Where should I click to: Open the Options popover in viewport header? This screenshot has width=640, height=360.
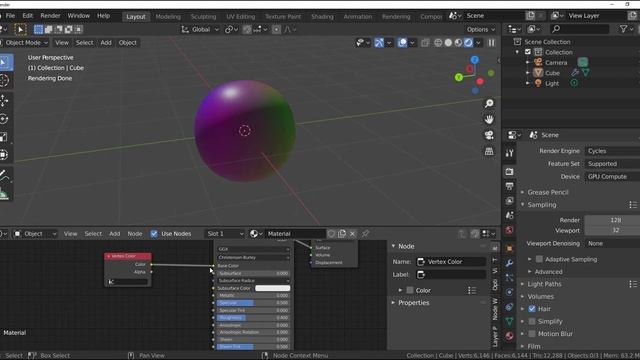coord(481,29)
